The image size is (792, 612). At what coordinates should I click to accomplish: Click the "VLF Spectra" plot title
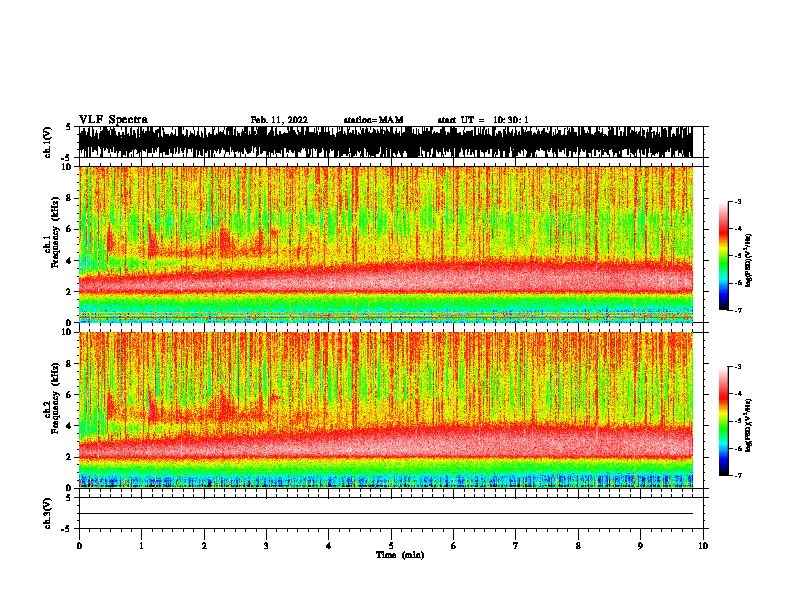pos(113,120)
